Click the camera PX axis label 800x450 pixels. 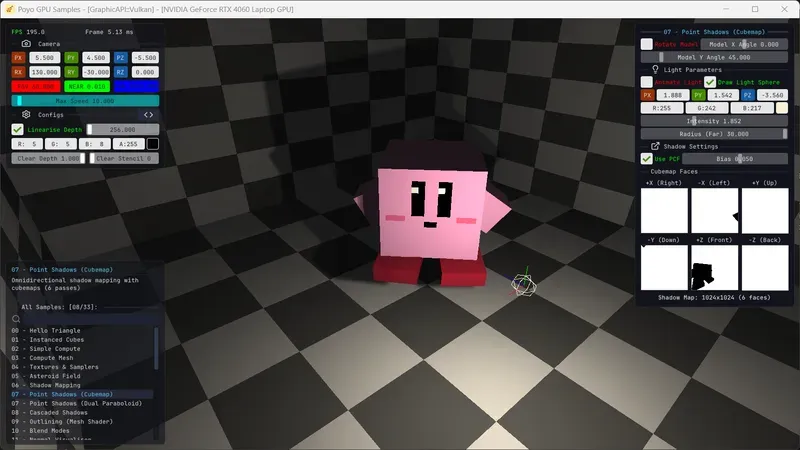tap(18, 58)
